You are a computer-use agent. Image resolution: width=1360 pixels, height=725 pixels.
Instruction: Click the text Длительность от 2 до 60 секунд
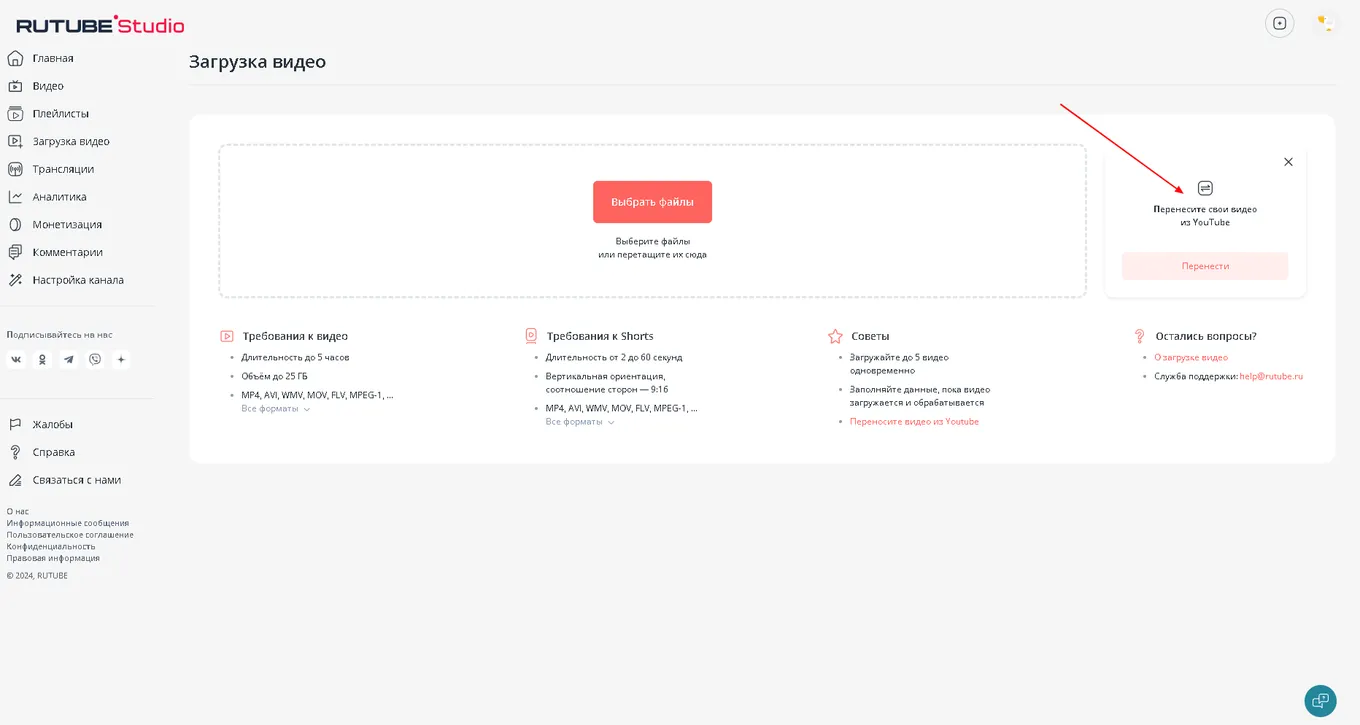click(x=614, y=357)
